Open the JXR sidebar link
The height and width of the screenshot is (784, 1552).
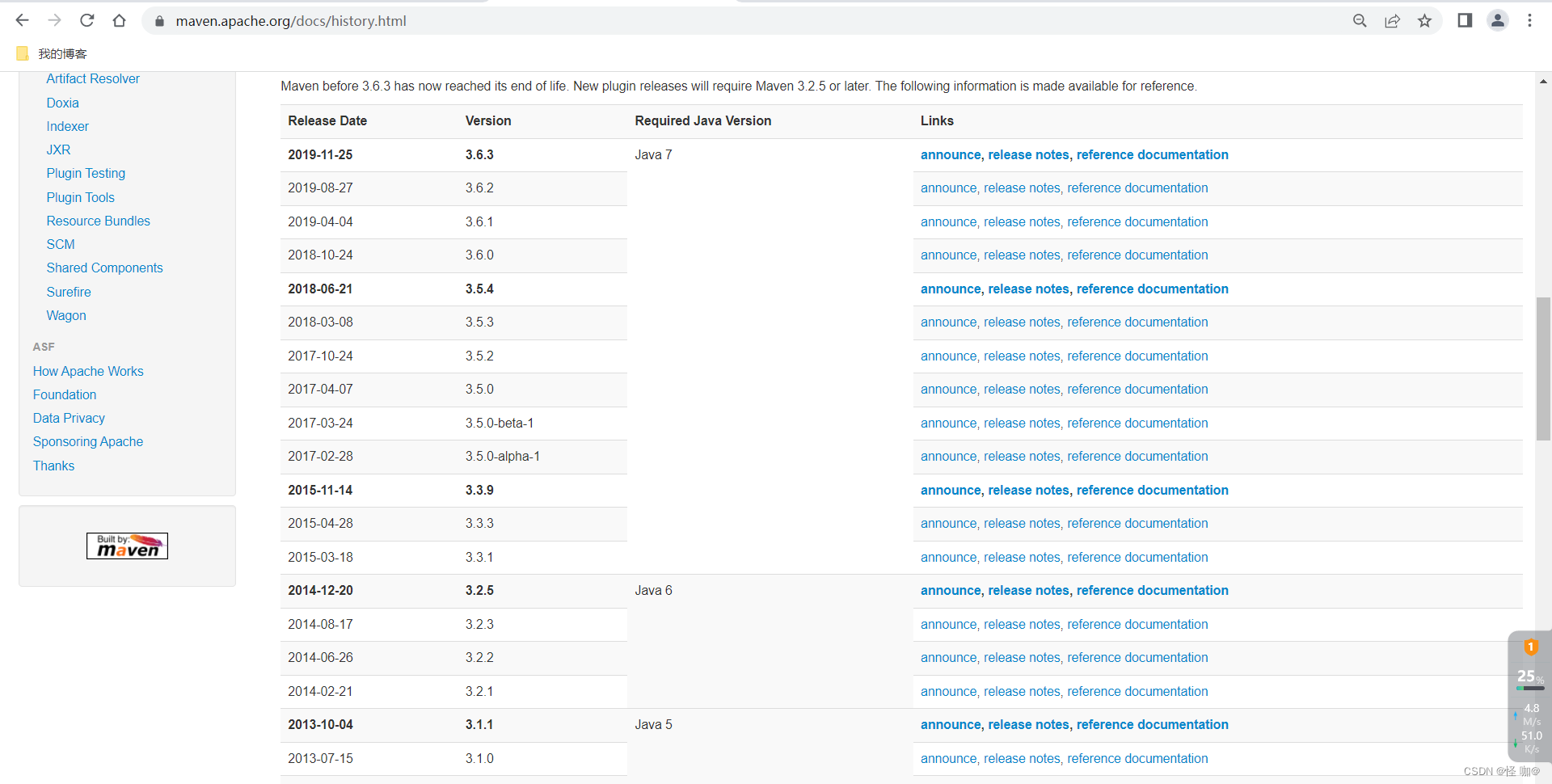coord(58,150)
